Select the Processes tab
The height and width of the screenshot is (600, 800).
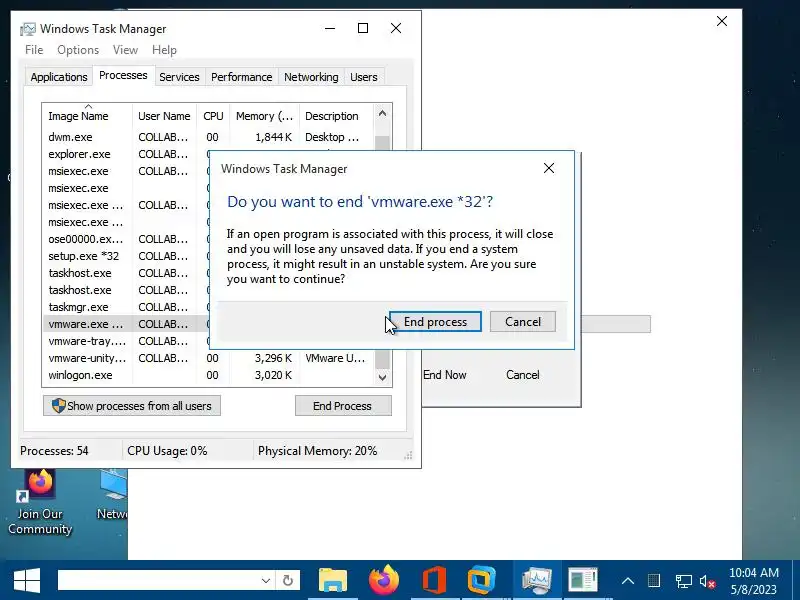click(x=123, y=76)
